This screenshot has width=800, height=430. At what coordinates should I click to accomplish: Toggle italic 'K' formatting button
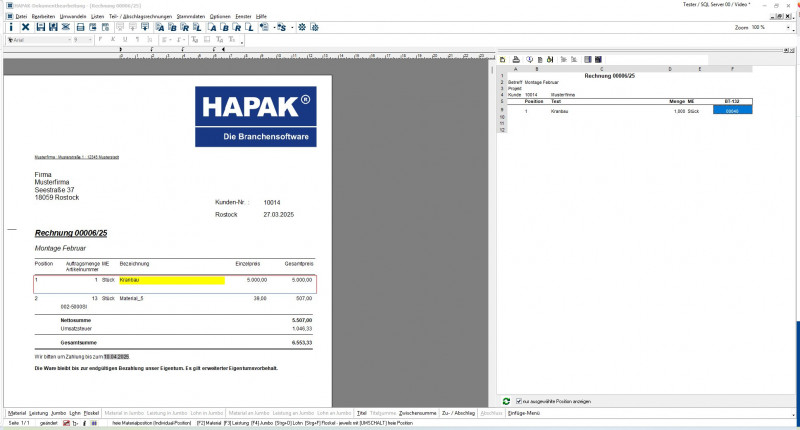click(113, 40)
